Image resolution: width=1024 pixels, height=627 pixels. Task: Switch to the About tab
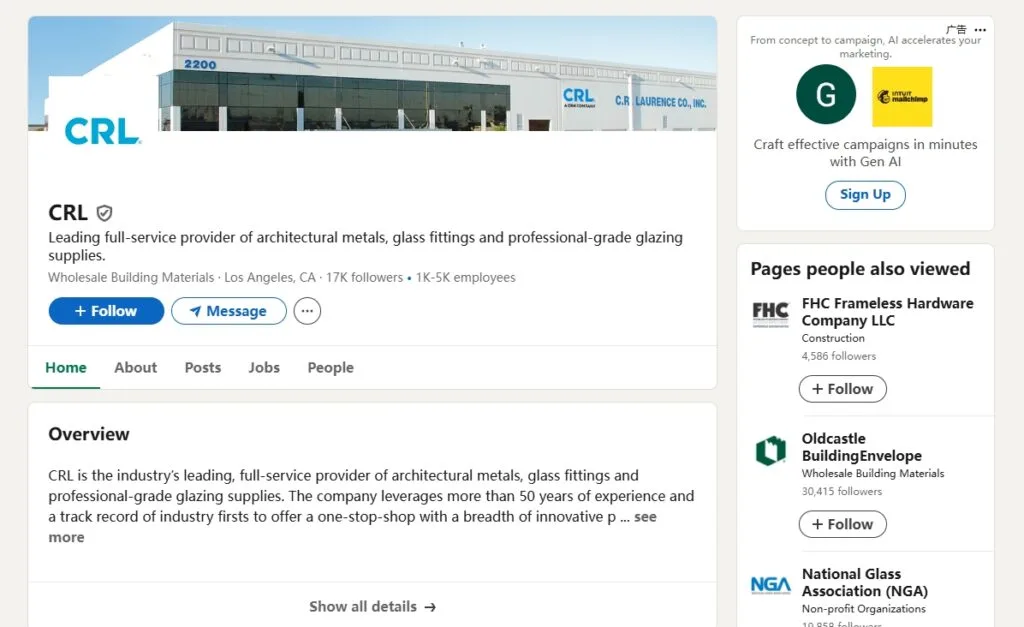(135, 368)
